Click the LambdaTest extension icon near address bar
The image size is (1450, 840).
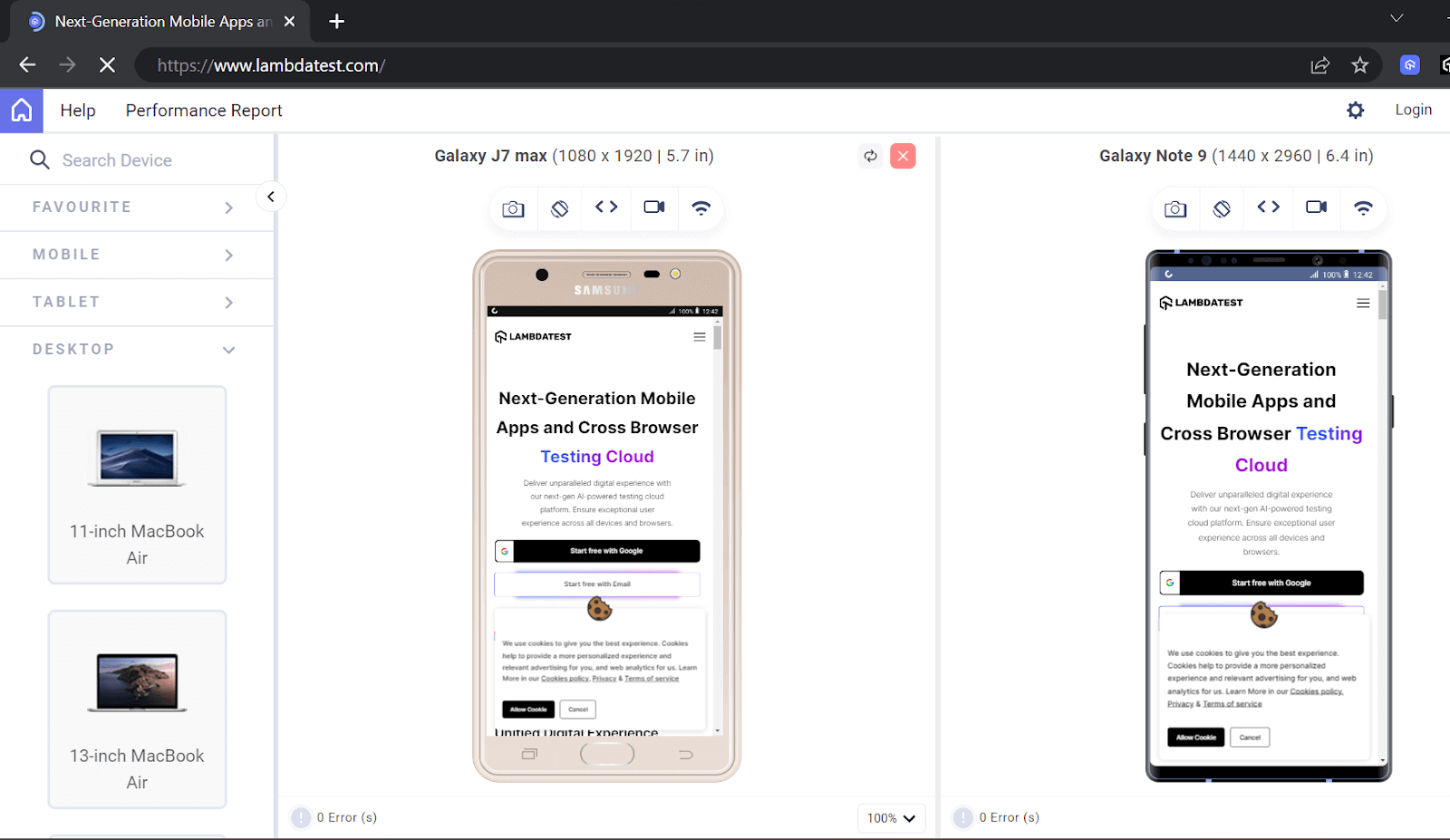tap(1409, 64)
